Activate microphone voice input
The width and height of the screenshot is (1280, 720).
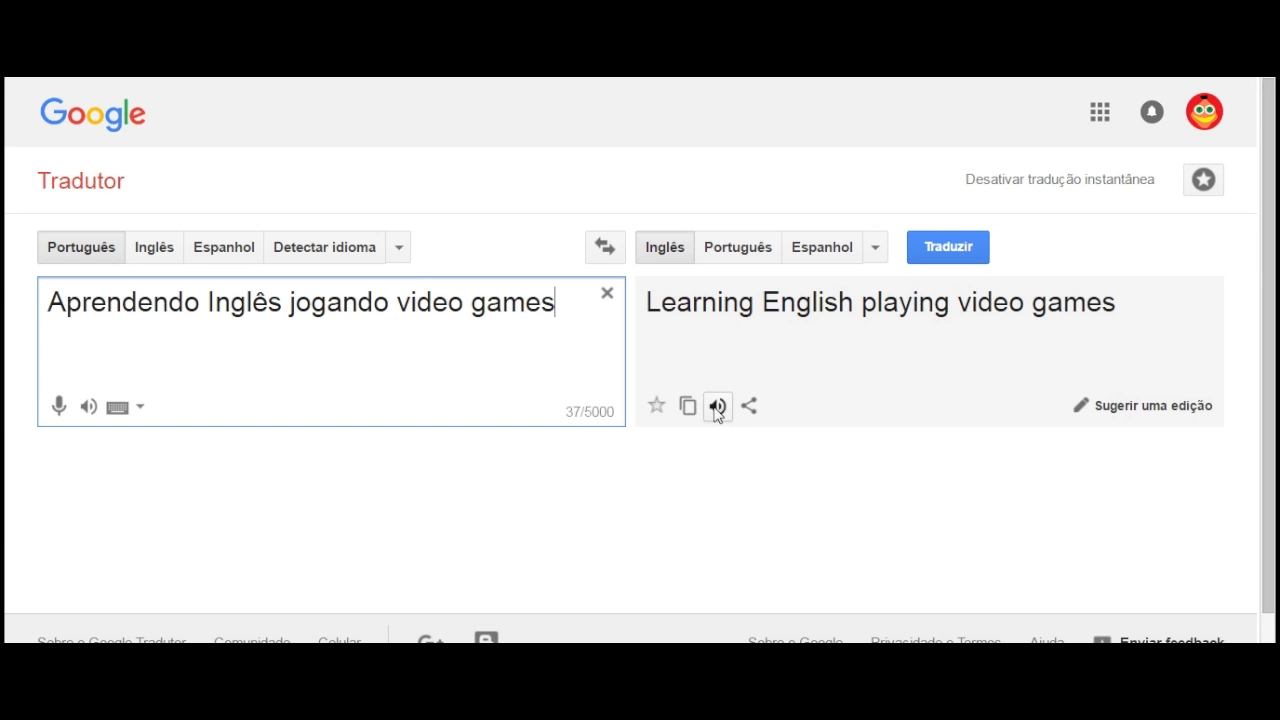(x=59, y=406)
